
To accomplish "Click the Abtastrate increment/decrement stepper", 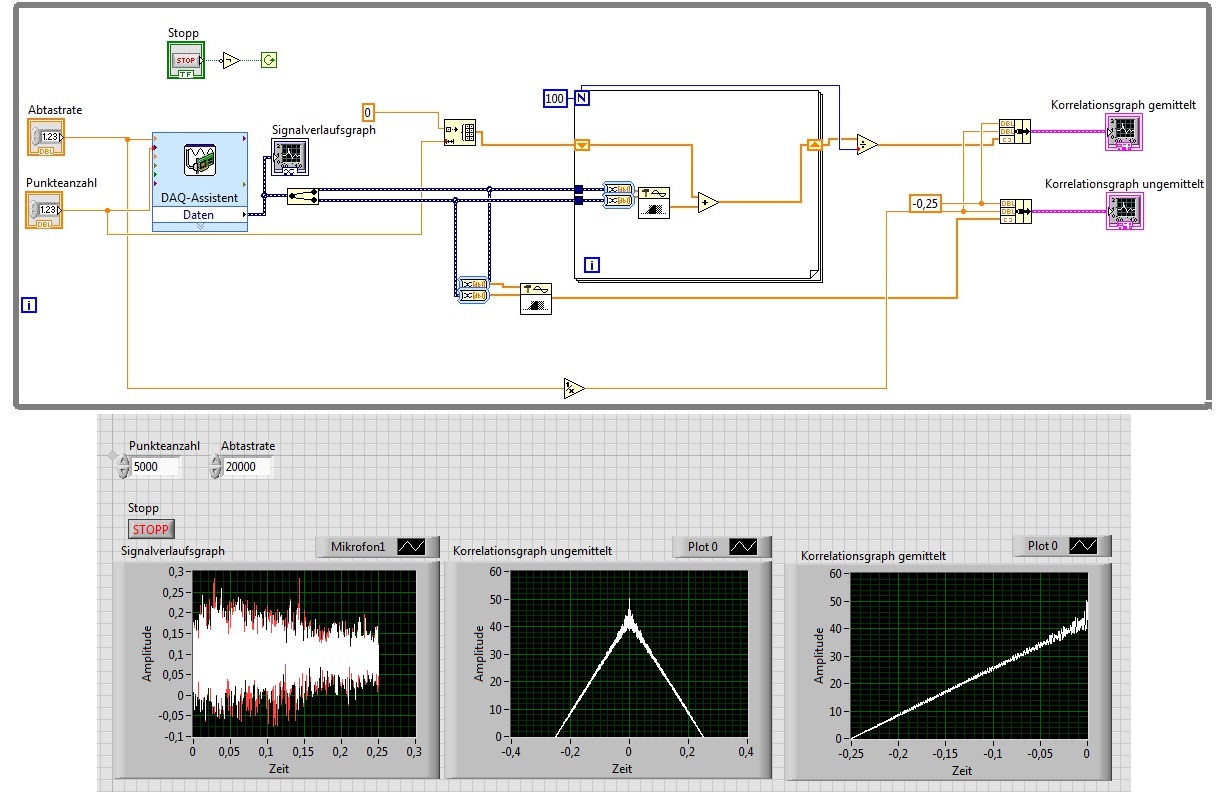I will (215, 466).
